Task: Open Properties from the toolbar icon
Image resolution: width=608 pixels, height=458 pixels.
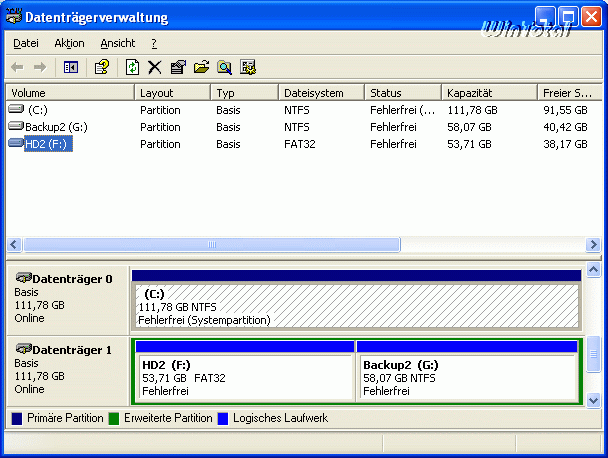Action: (x=178, y=67)
